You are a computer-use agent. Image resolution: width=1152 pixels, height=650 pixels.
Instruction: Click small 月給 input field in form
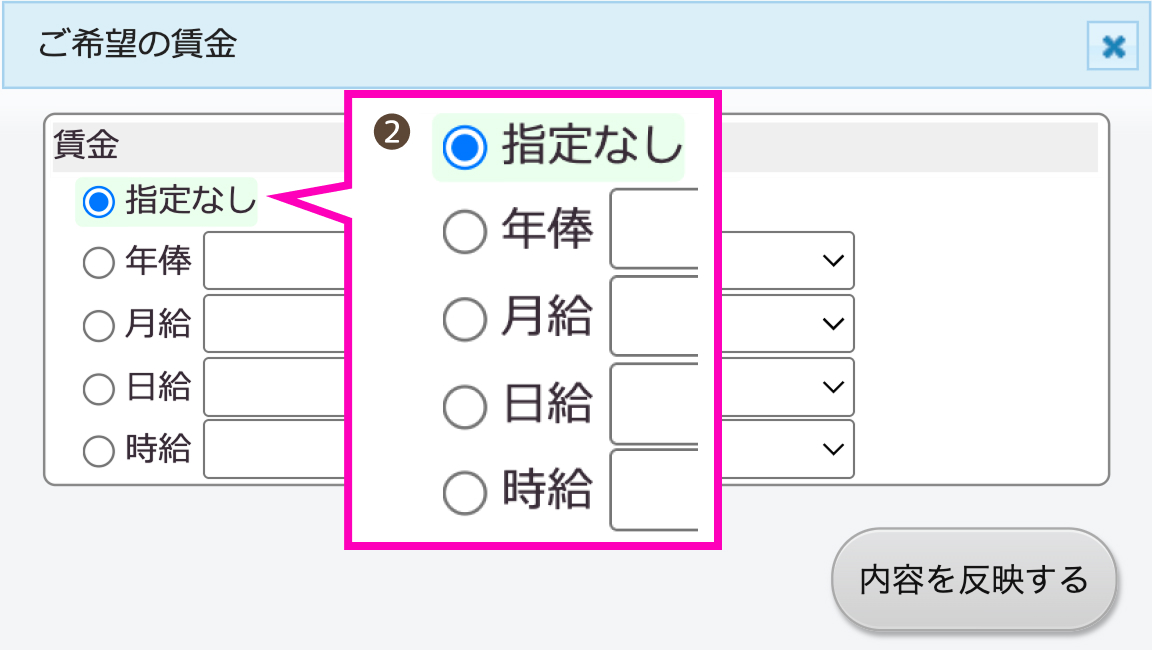[x=274, y=324]
